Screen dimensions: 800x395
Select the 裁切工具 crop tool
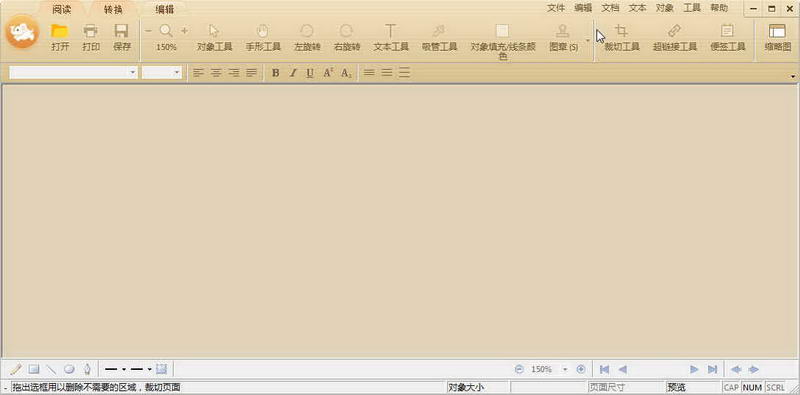pyautogui.click(x=621, y=38)
